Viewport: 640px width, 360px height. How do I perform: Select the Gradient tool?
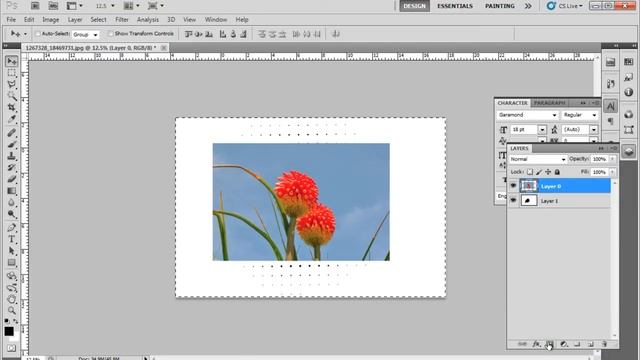pyautogui.click(x=11, y=191)
